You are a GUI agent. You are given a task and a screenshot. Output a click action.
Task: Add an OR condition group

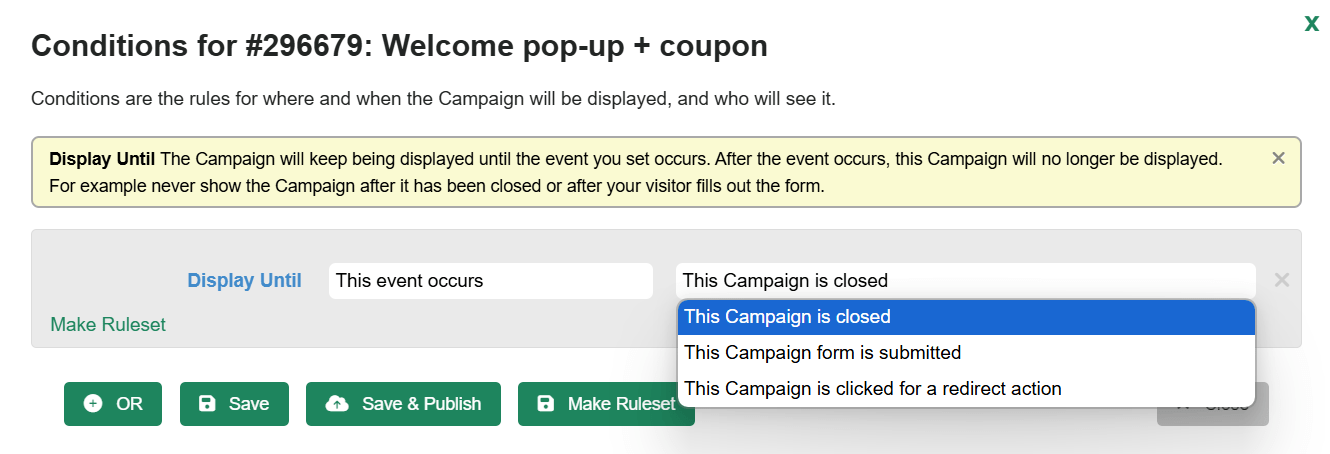(113, 404)
